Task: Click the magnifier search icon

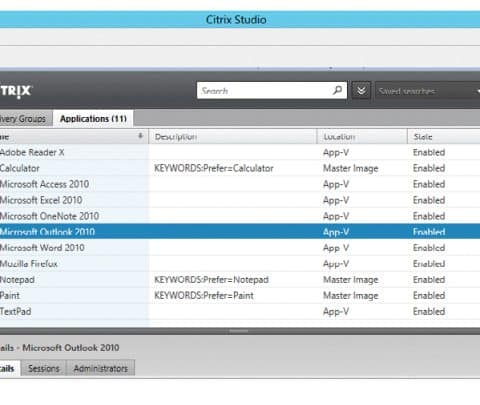Action: coord(337,90)
